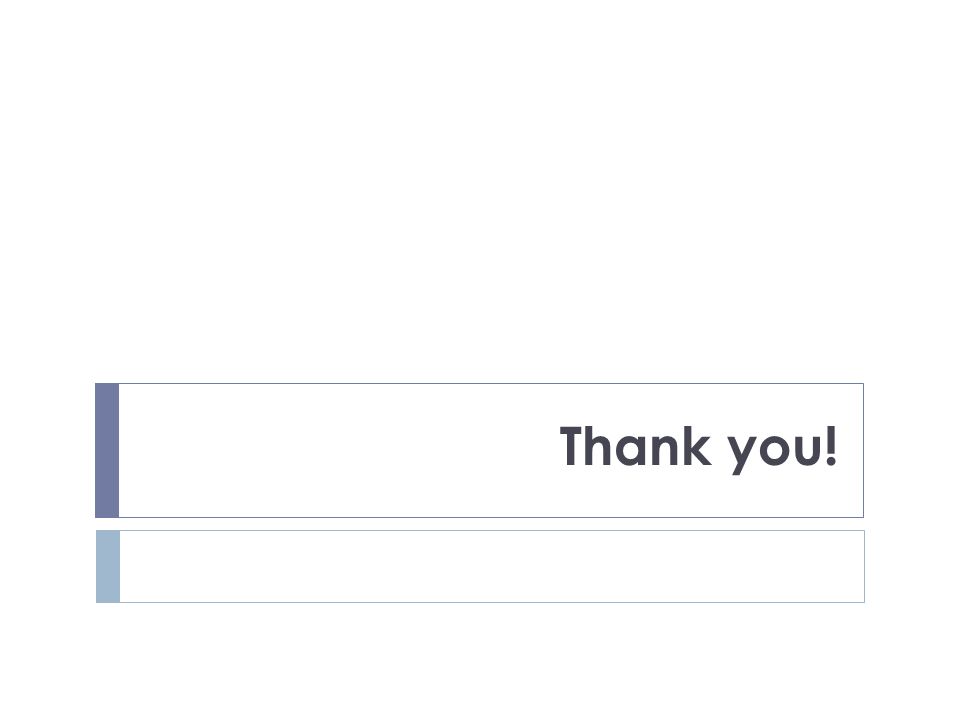Click the capital letter T in title
The height and width of the screenshot is (720, 960).
(x=576, y=446)
